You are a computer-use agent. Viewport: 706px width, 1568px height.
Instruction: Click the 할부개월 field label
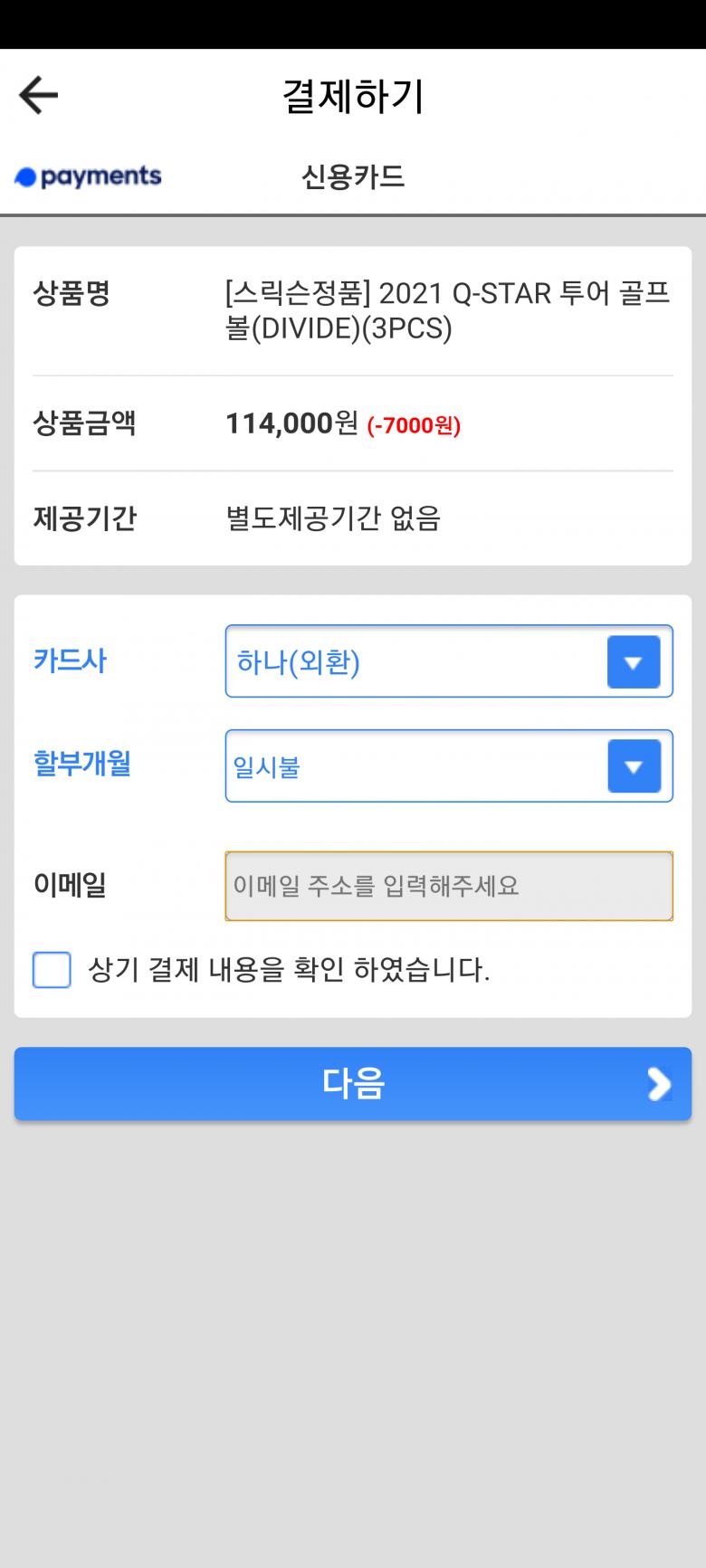pos(82,764)
